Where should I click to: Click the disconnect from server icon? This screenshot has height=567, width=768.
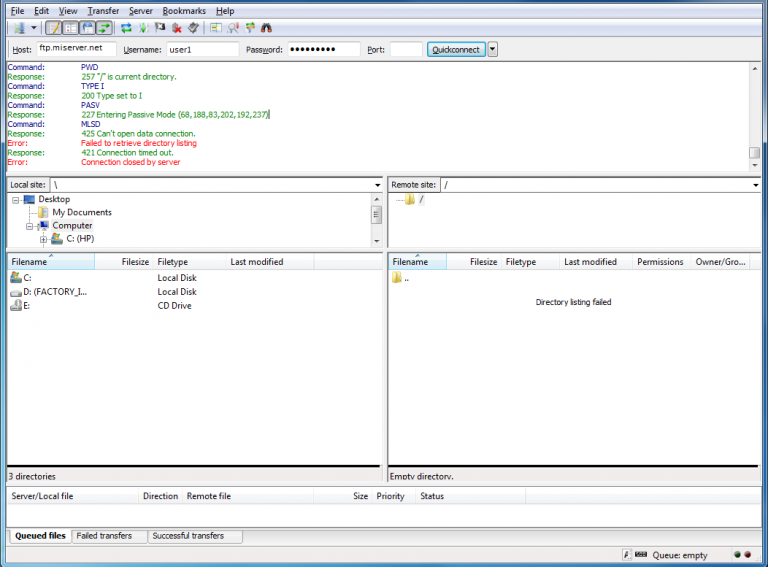point(176,28)
